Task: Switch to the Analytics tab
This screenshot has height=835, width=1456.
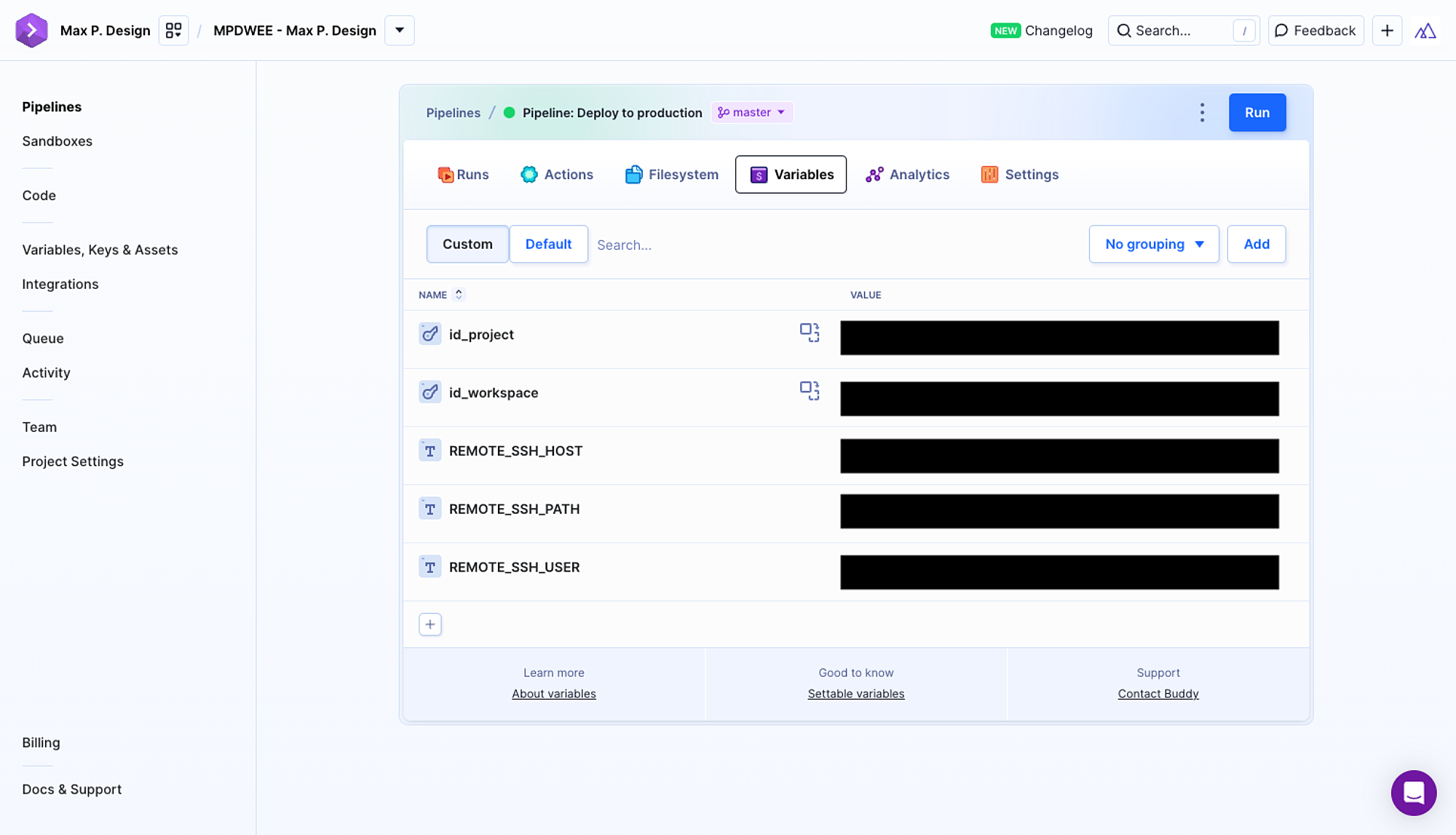Action: coord(907,174)
